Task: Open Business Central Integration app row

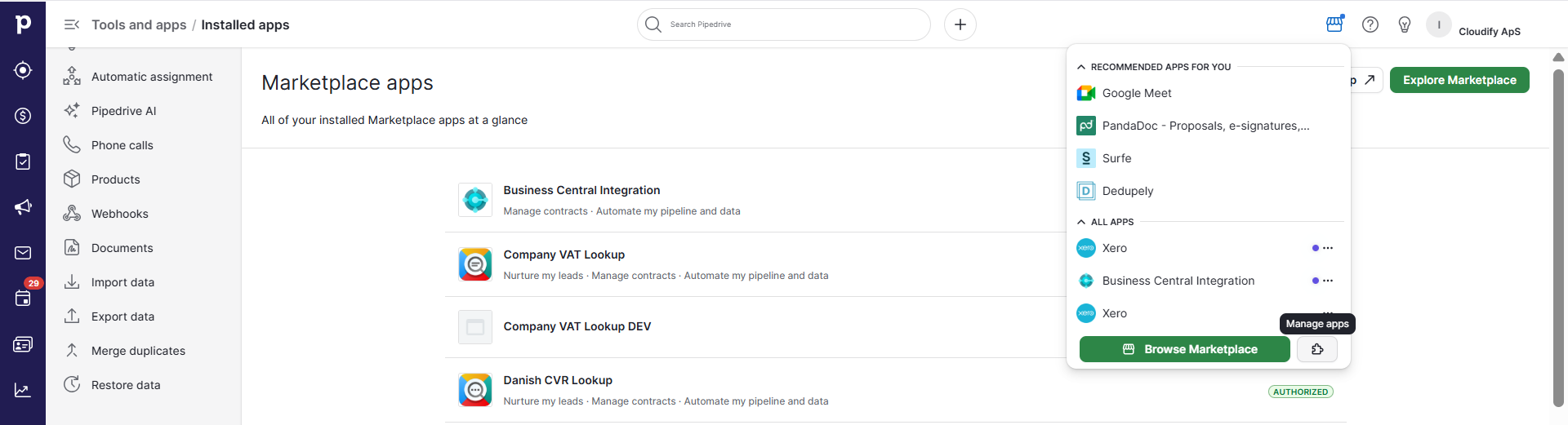Action: coord(895,200)
